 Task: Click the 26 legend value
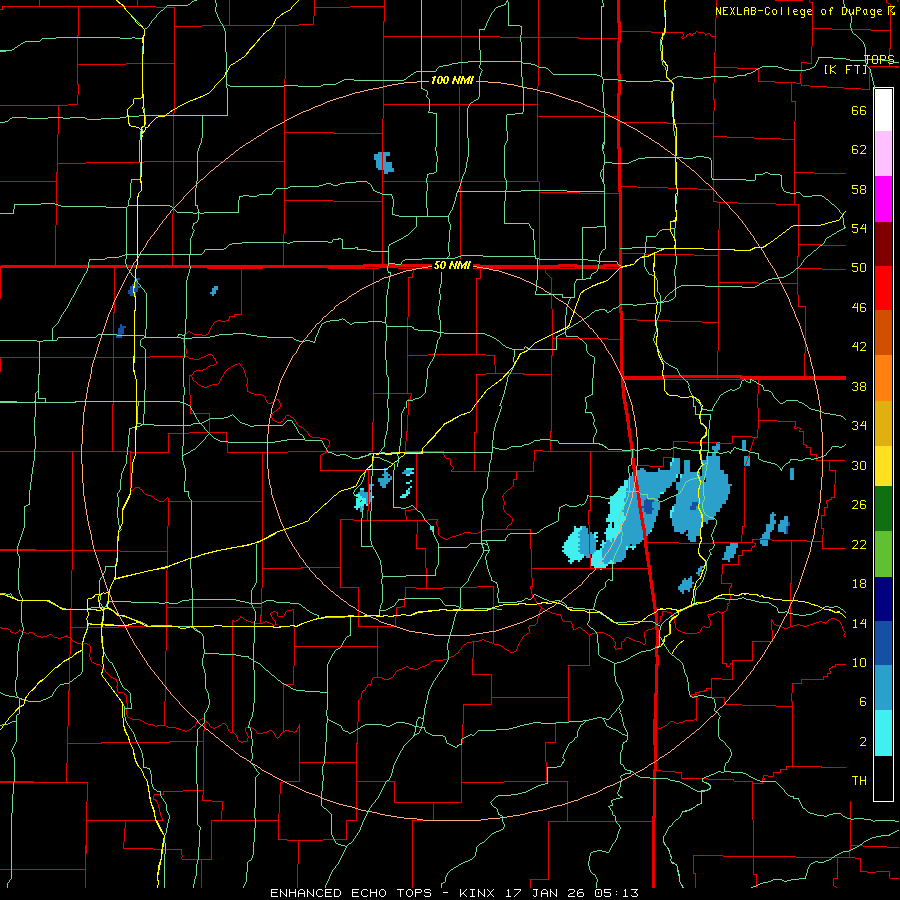[859, 505]
